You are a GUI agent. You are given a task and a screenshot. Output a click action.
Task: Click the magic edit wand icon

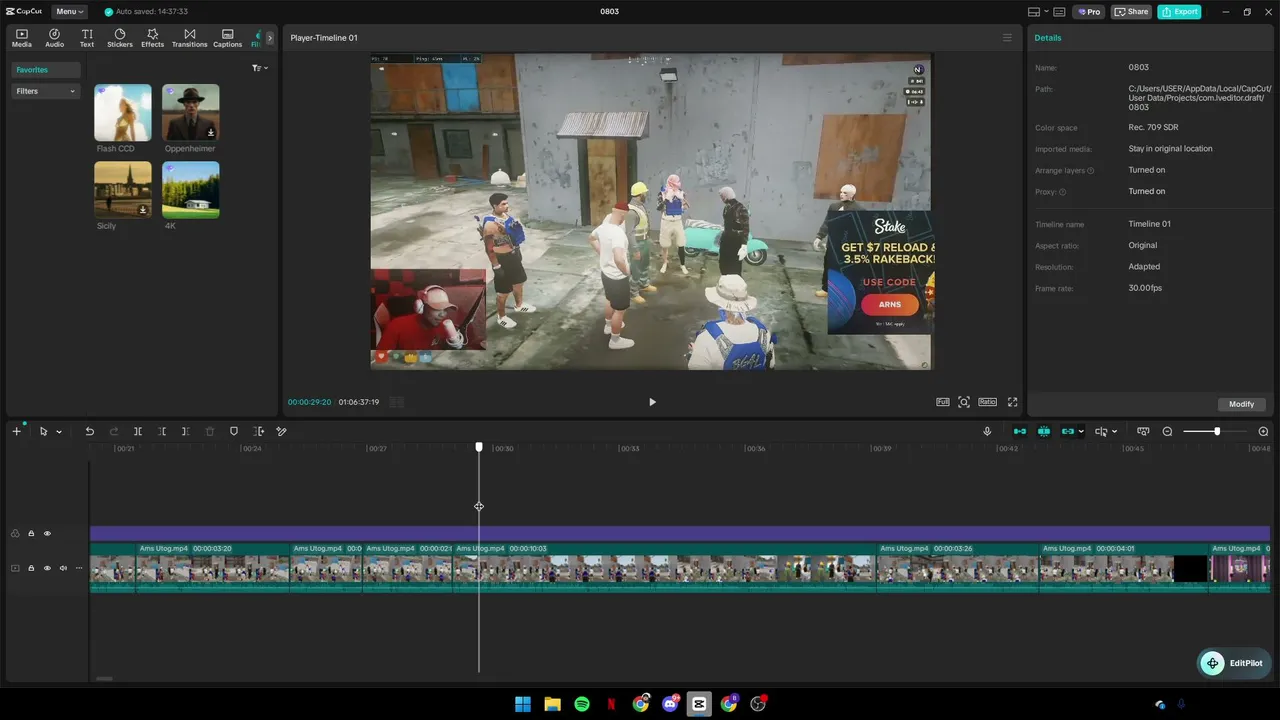tap(282, 432)
